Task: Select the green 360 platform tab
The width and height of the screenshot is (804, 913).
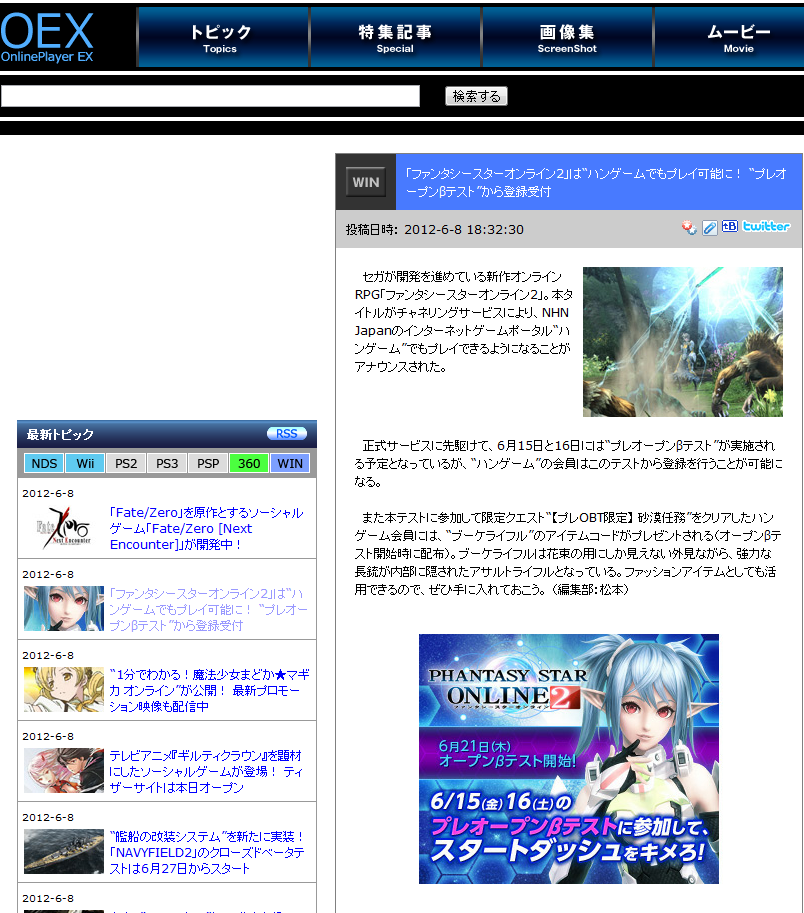Action: tap(249, 463)
